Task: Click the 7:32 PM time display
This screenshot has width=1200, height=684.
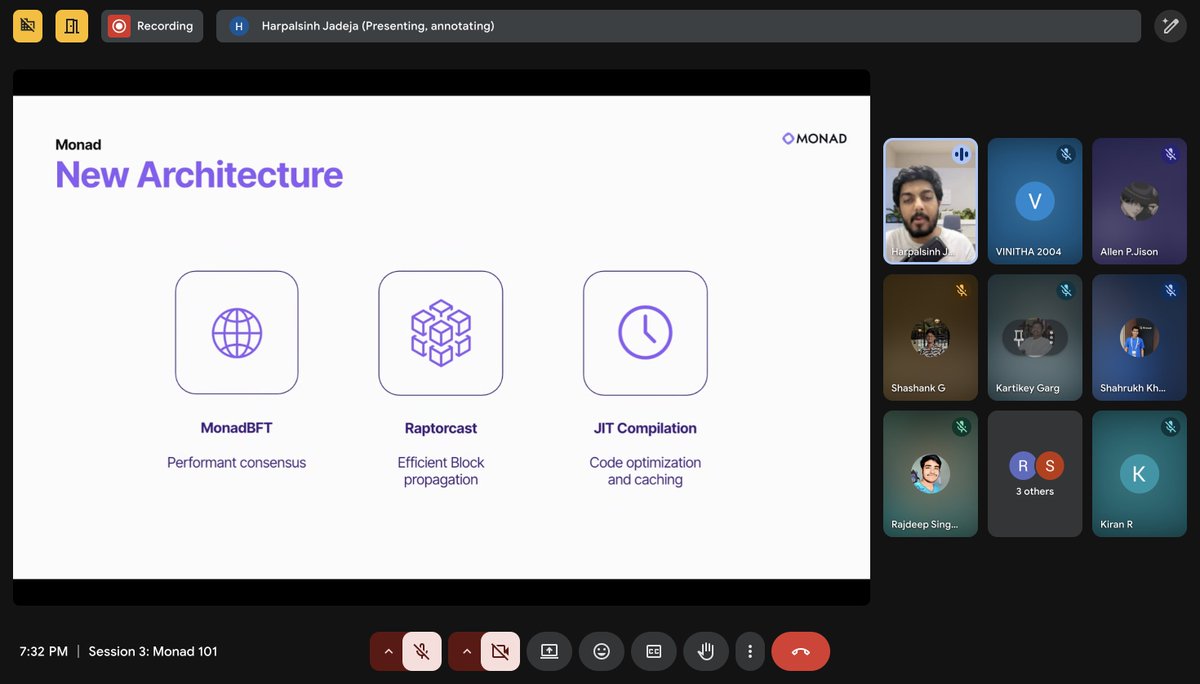Action: click(44, 651)
